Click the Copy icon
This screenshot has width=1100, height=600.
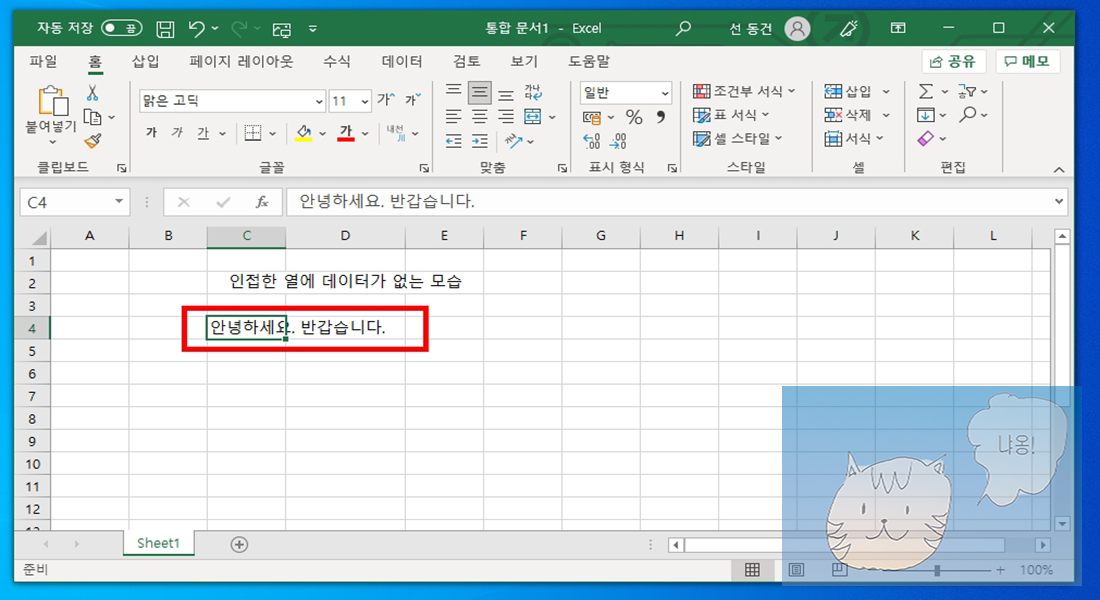93,116
